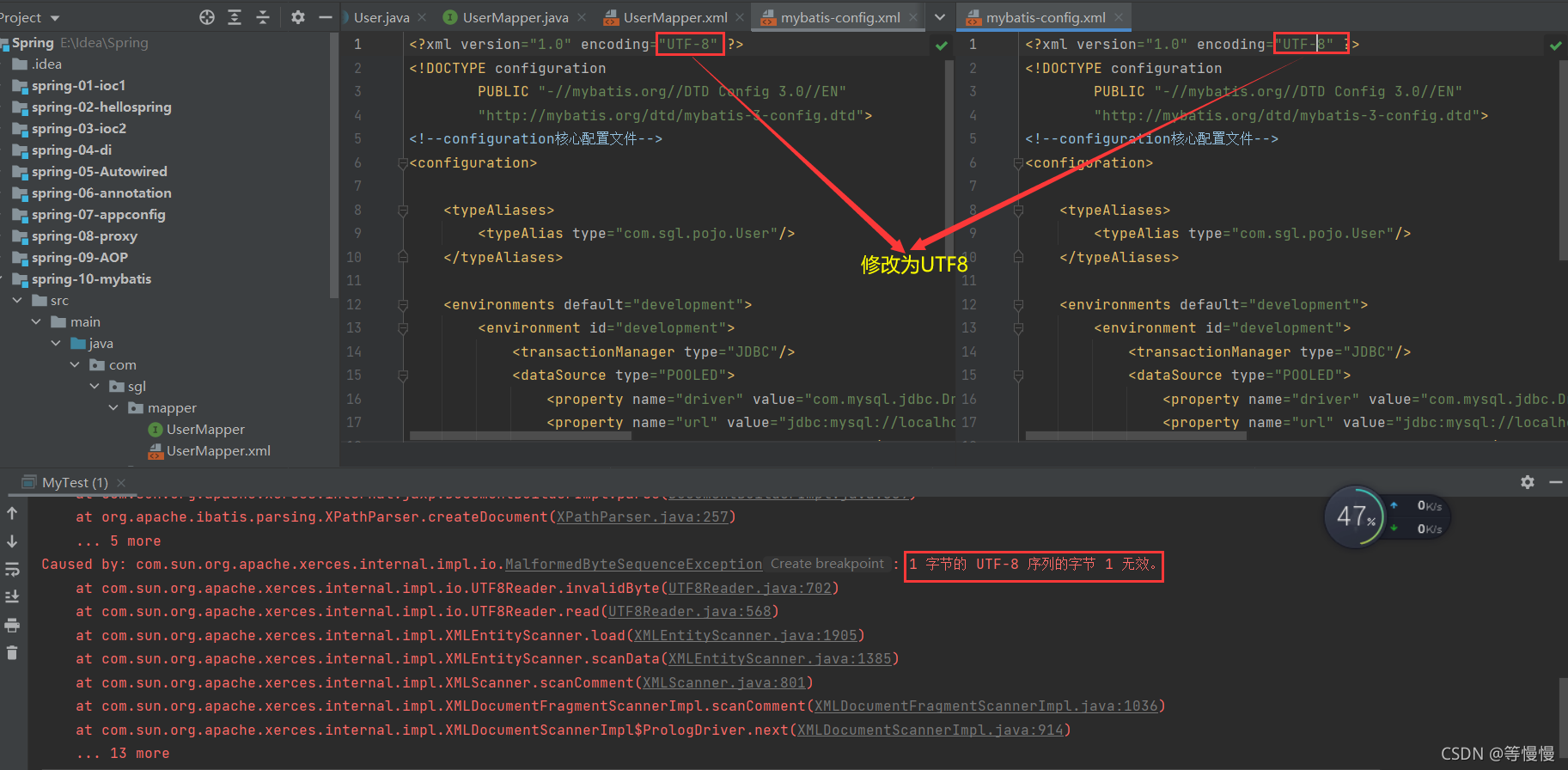Image resolution: width=1568 pixels, height=770 pixels.
Task: Click the locate opened file crosshair icon
Action: (207, 17)
